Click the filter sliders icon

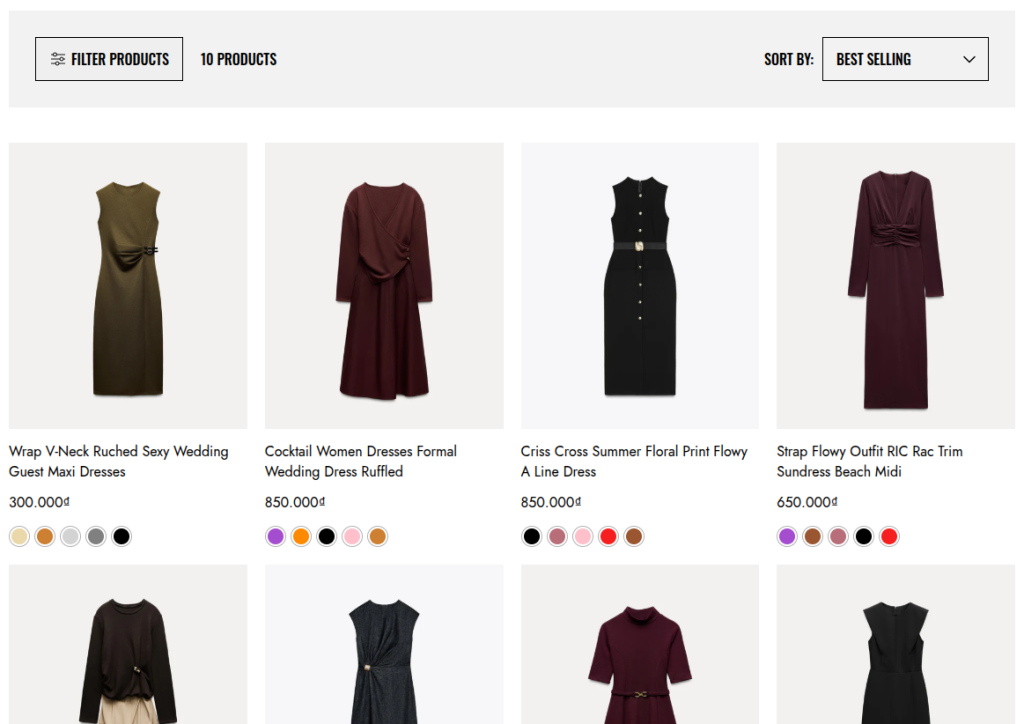[x=58, y=59]
